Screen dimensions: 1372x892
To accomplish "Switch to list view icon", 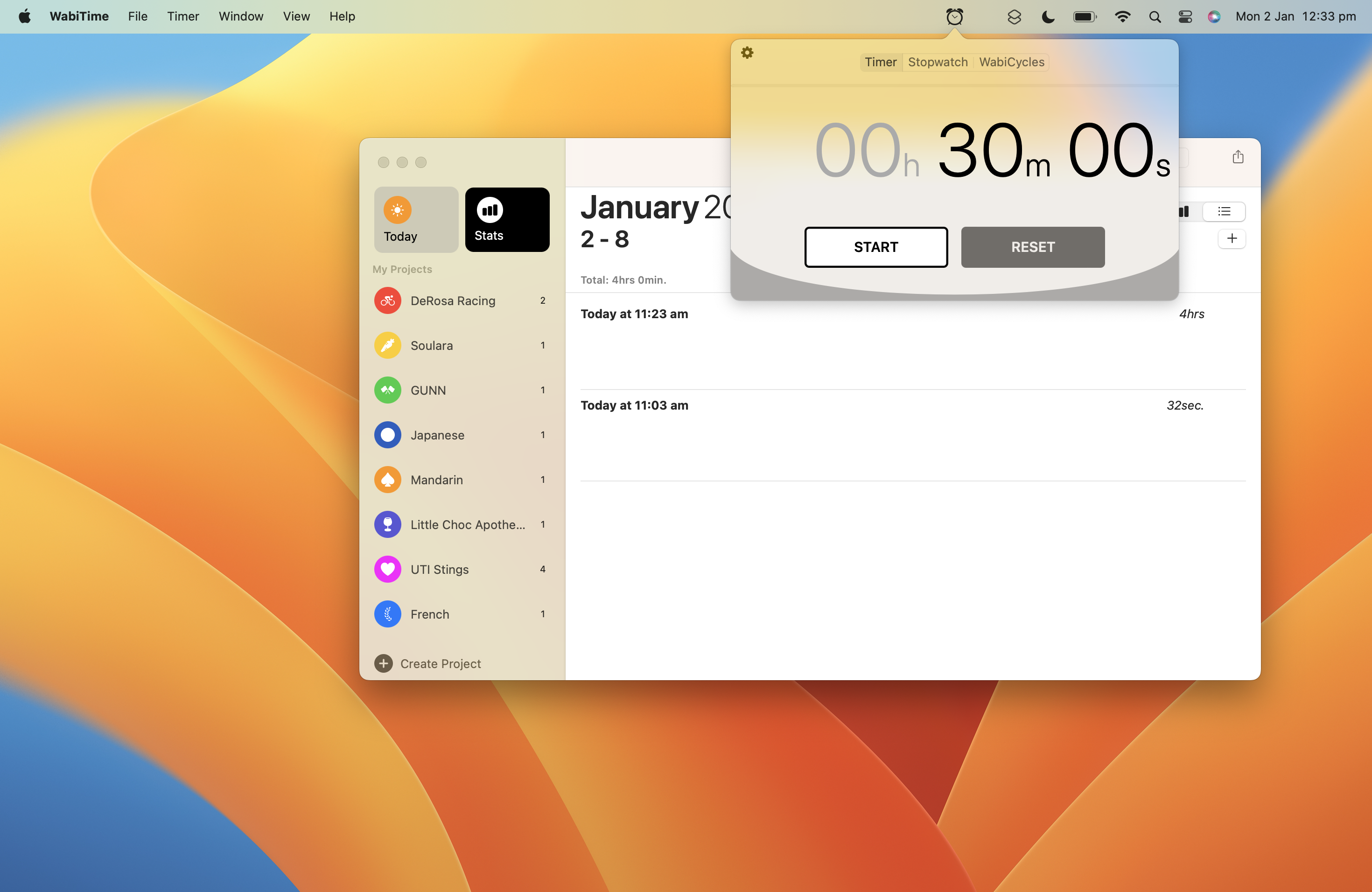I will pyautogui.click(x=1224, y=211).
